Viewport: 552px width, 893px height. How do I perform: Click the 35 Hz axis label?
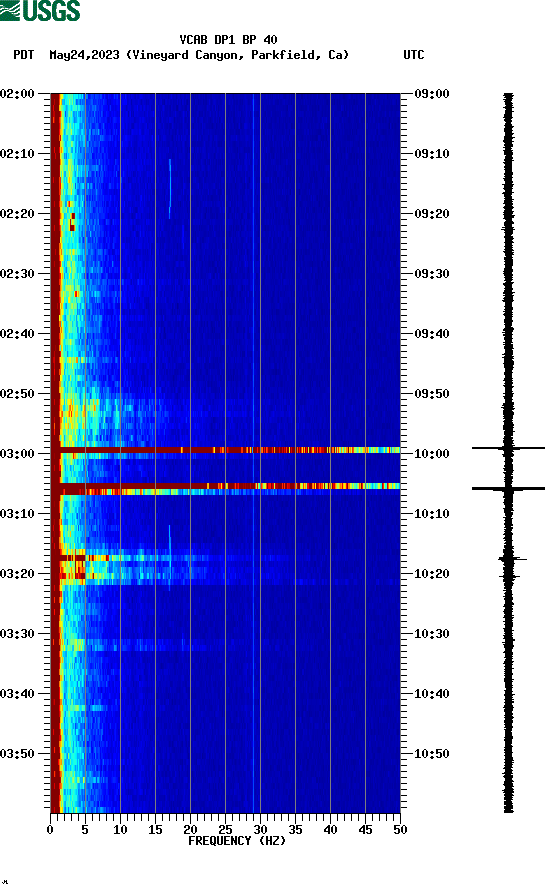(296, 830)
